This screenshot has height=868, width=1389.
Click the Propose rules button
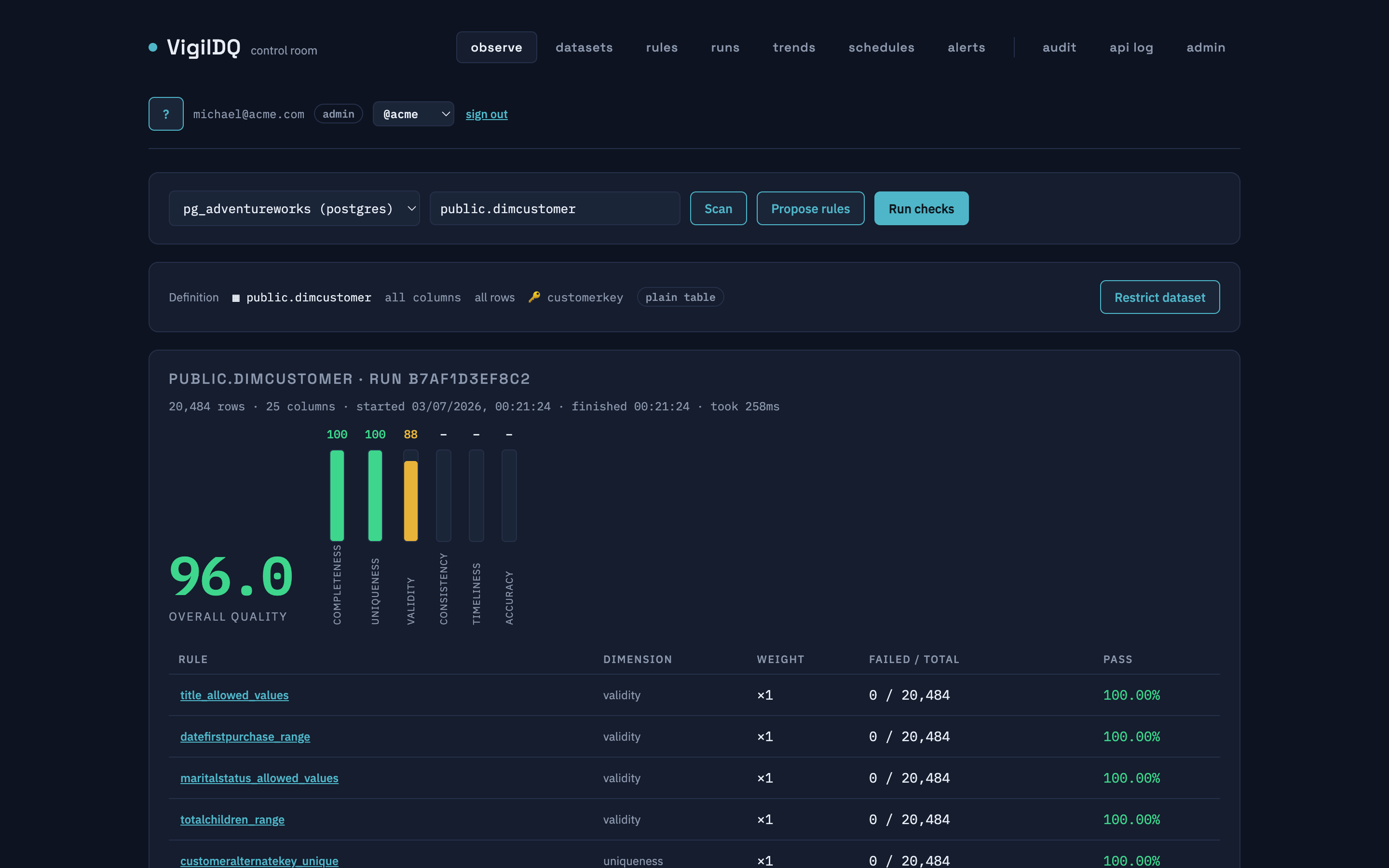point(810,208)
